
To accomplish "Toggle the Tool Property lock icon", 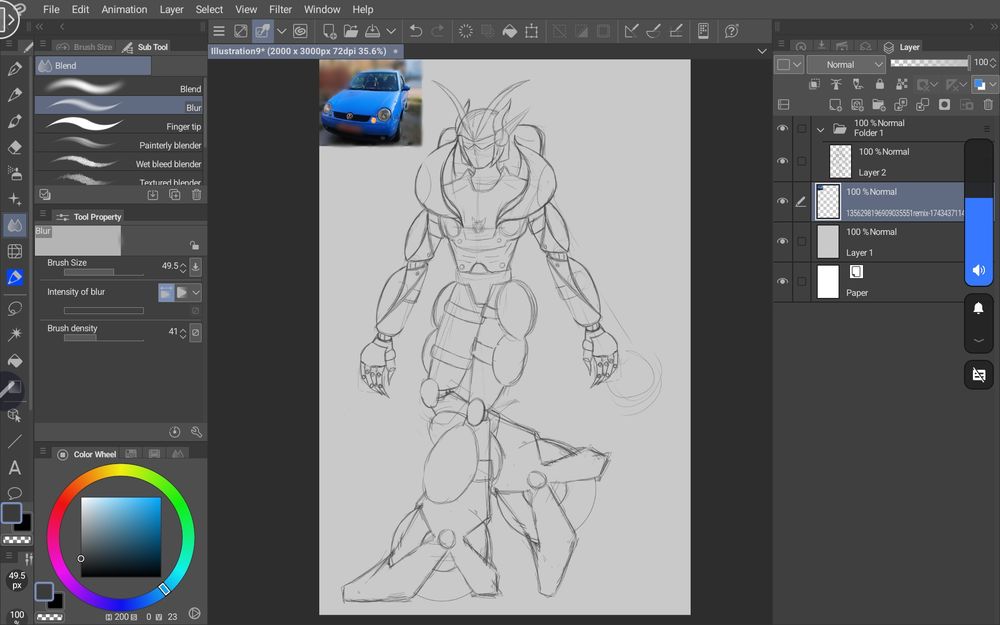I will tap(194, 245).
